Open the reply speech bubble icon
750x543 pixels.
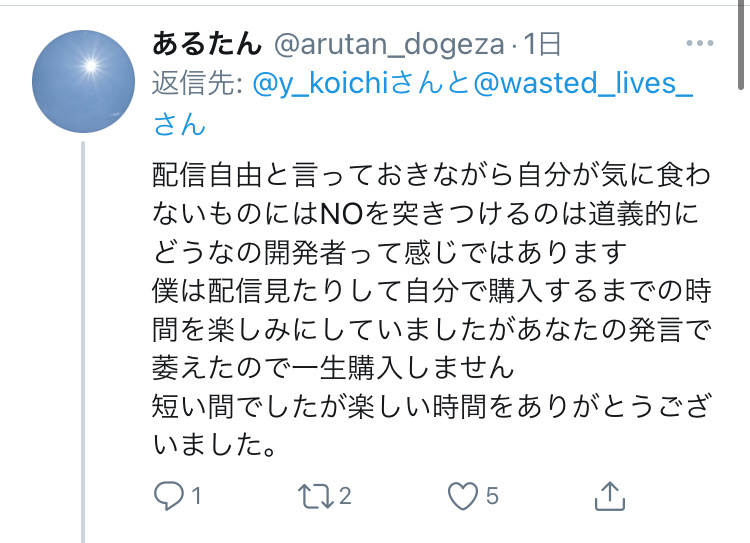[x=168, y=496]
